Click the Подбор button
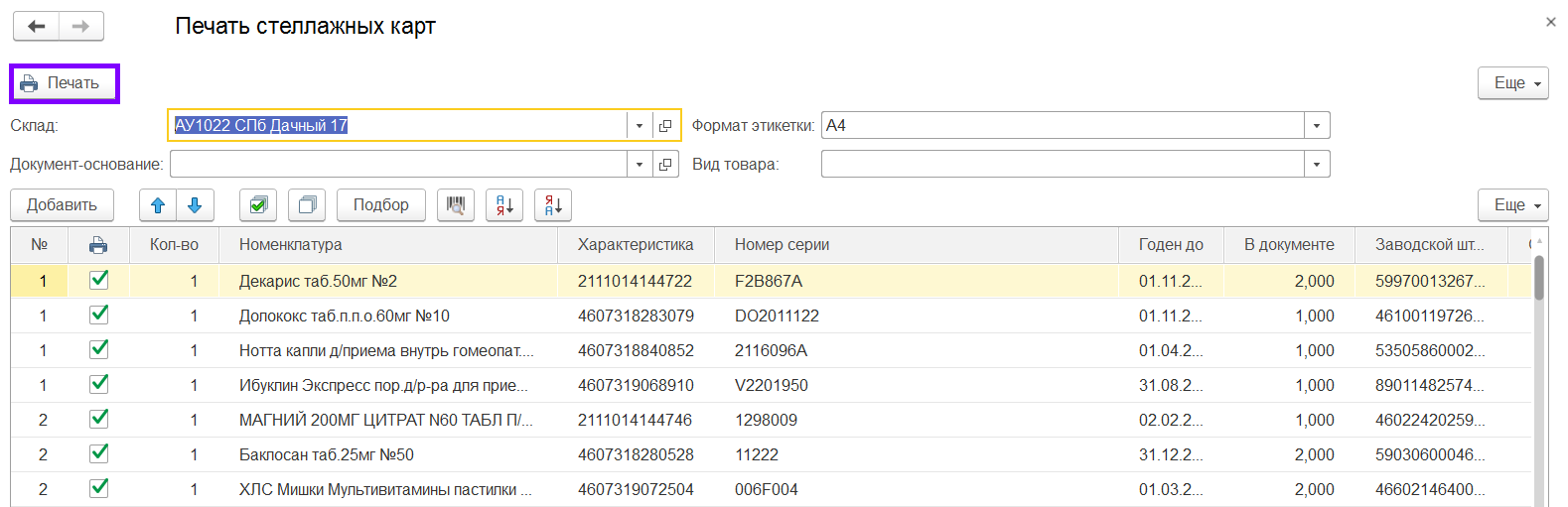Screen dimensions: 1568x507 click(x=381, y=205)
